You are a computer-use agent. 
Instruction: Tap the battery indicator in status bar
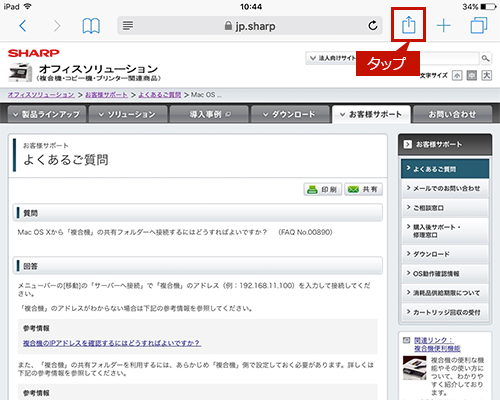pyautogui.click(x=488, y=6)
